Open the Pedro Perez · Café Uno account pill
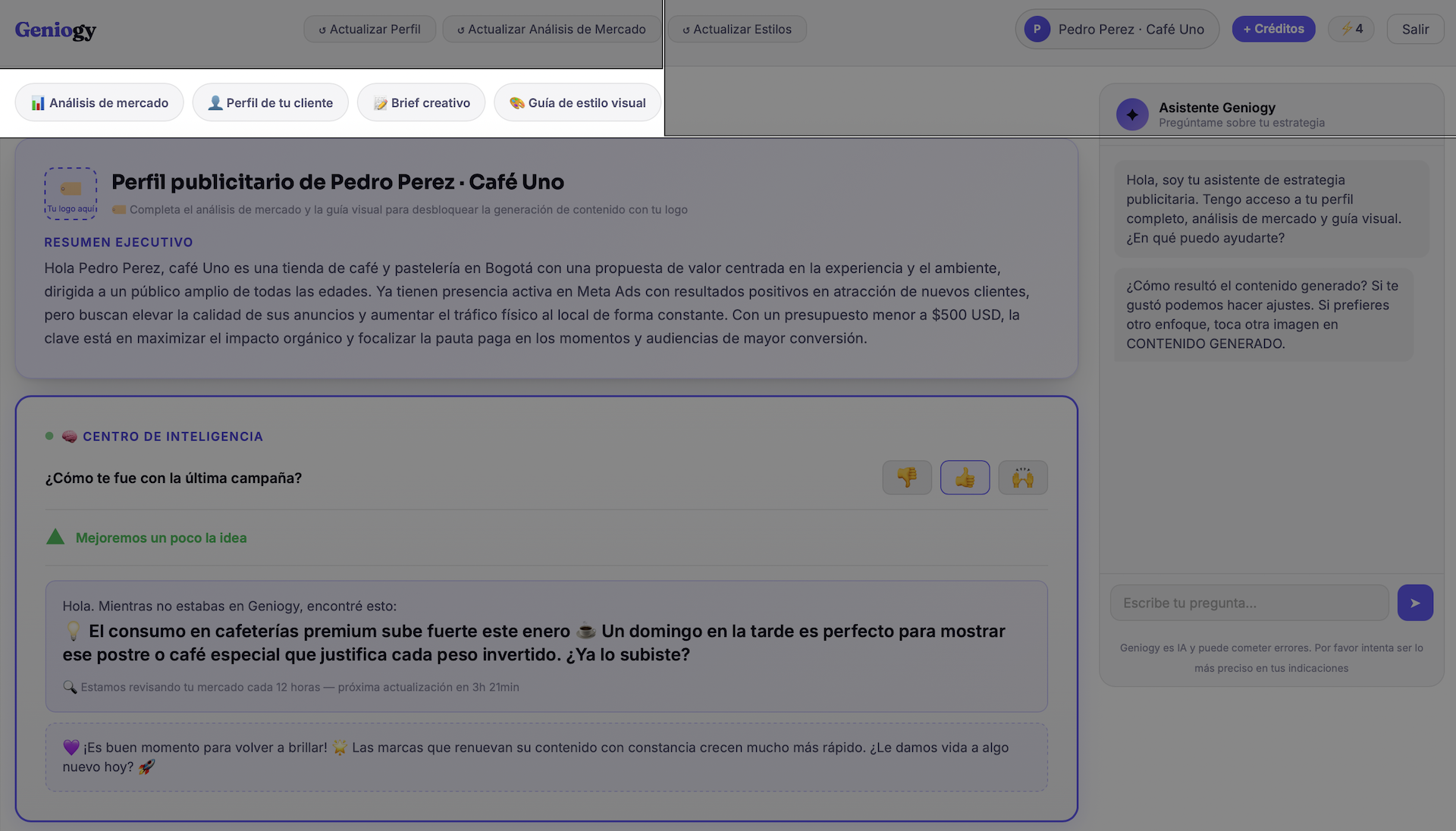Viewport: 1456px width, 831px height. click(x=1117, y=30)
